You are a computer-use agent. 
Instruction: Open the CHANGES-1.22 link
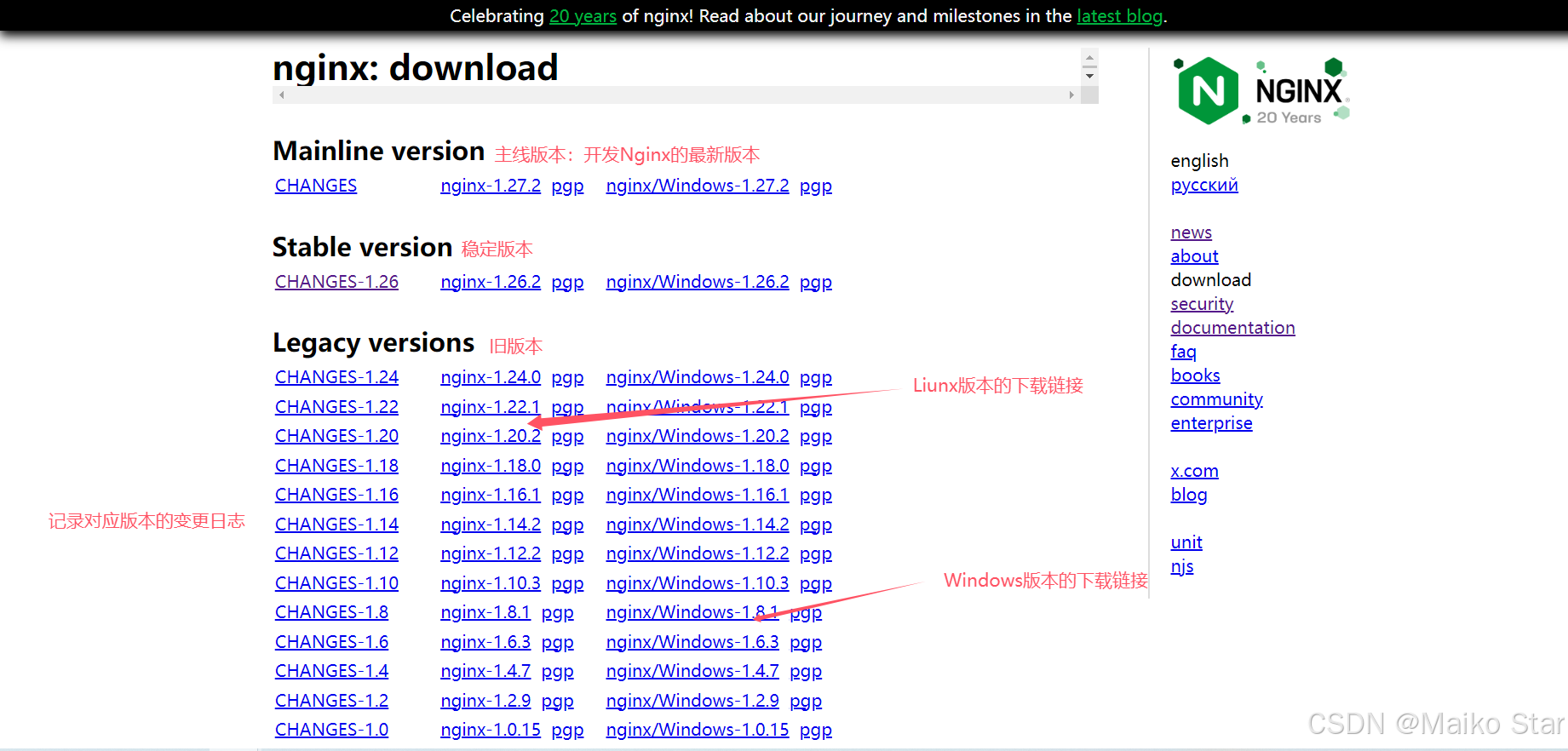click(x=336, y=407)
